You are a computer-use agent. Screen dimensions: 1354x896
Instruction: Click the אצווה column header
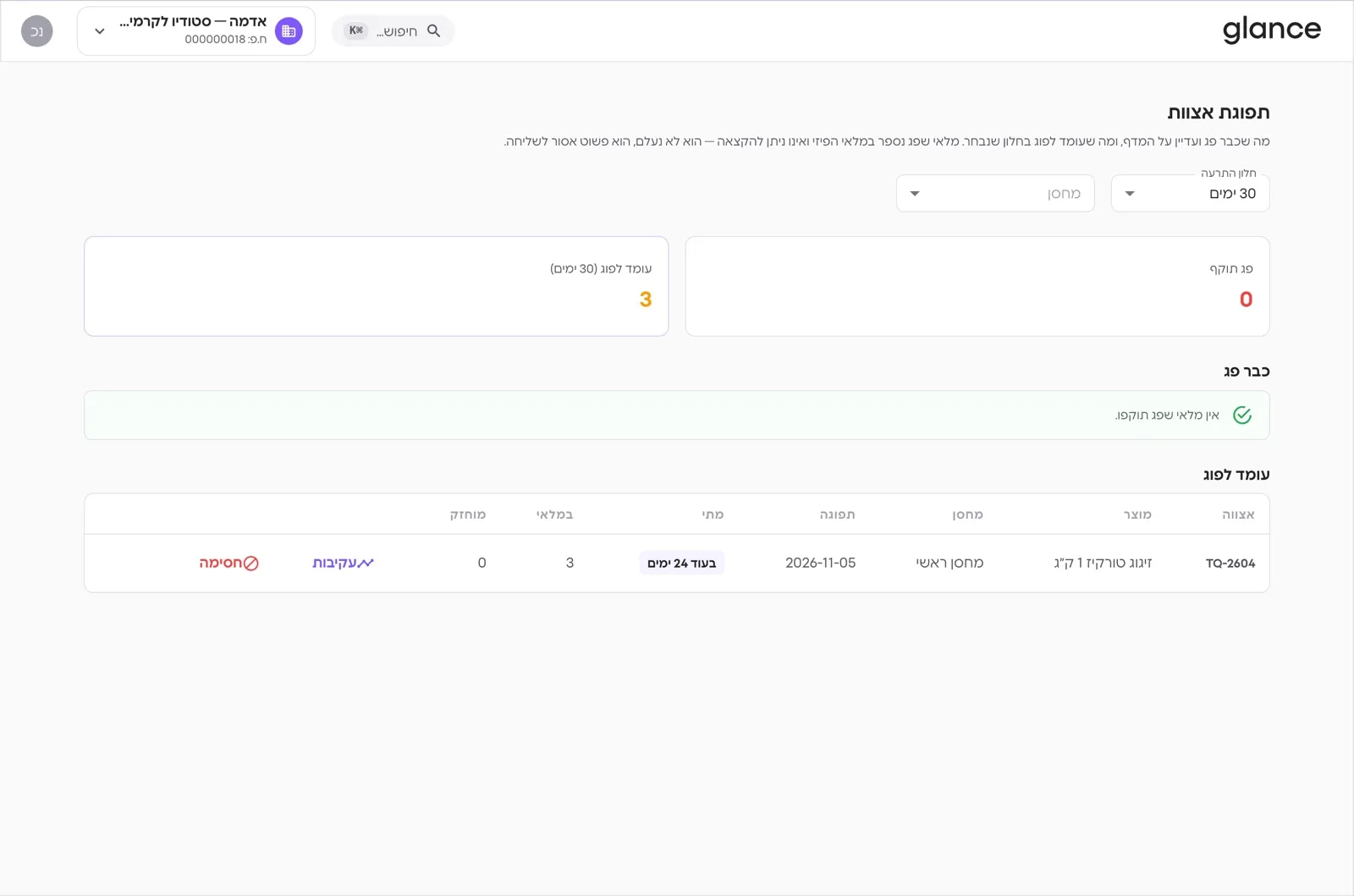point(1238,514)
